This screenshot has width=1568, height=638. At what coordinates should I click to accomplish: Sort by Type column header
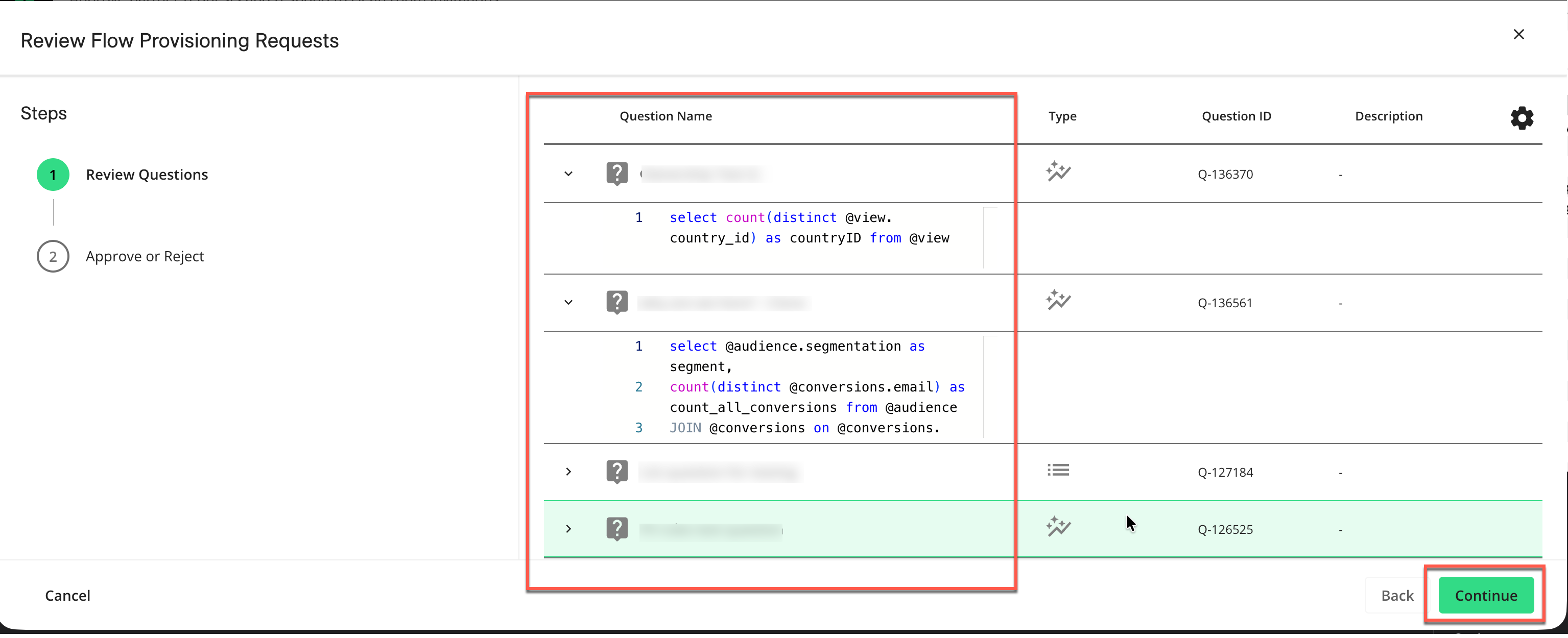pos(1062,116)
